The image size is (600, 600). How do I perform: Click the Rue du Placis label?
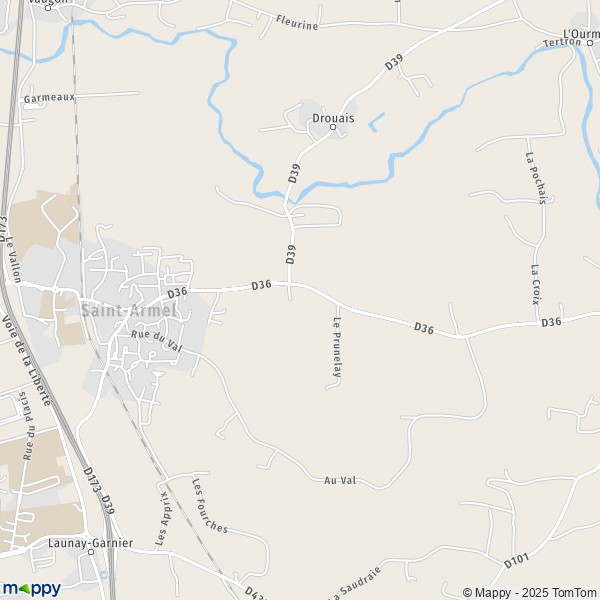tap(27, 426)
